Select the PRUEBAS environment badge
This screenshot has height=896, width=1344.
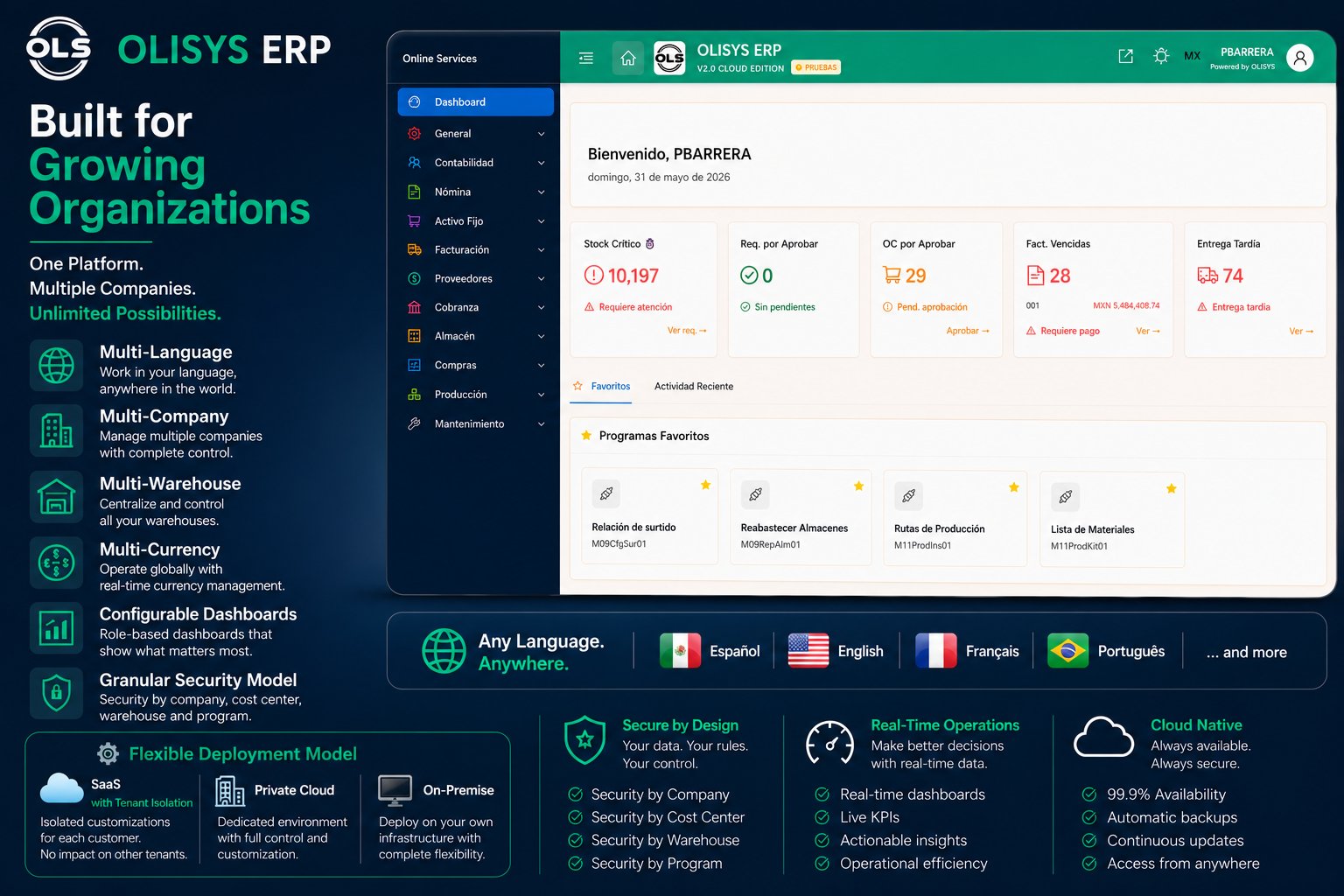(x=815, y=67)
